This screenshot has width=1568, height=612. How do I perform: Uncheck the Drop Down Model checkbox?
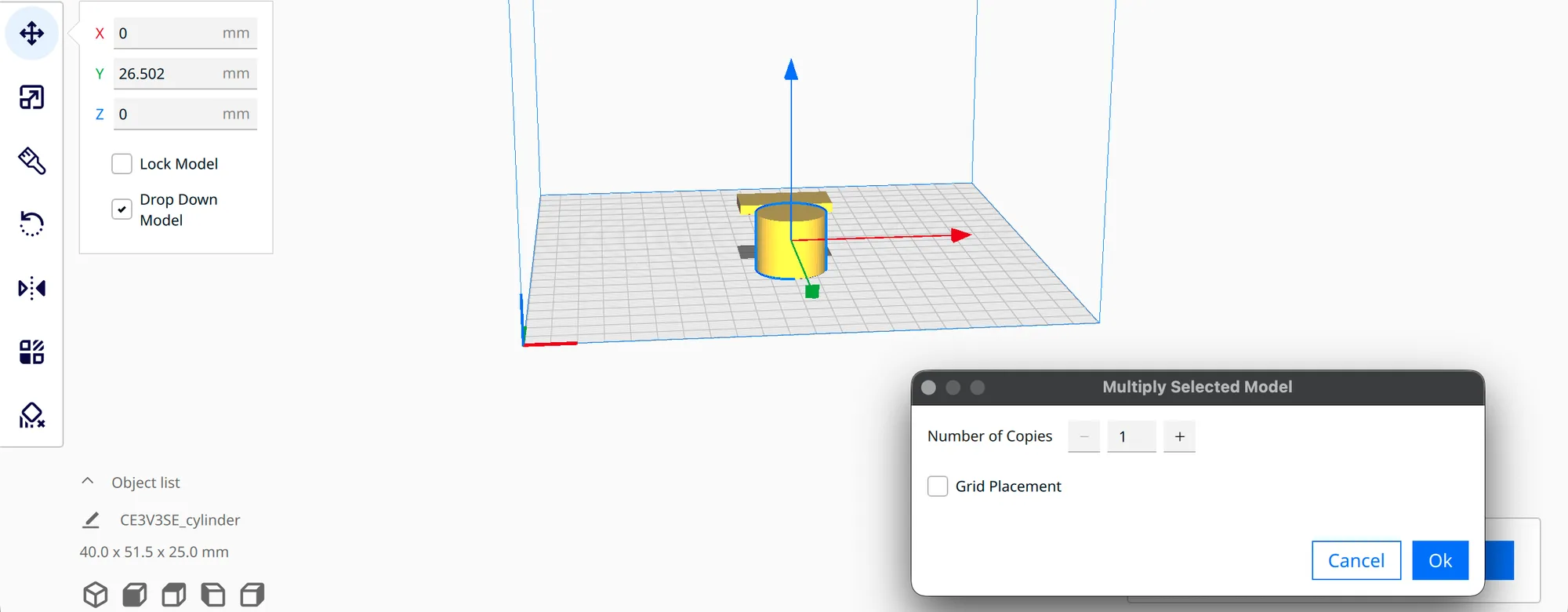(x=122, y=209)
